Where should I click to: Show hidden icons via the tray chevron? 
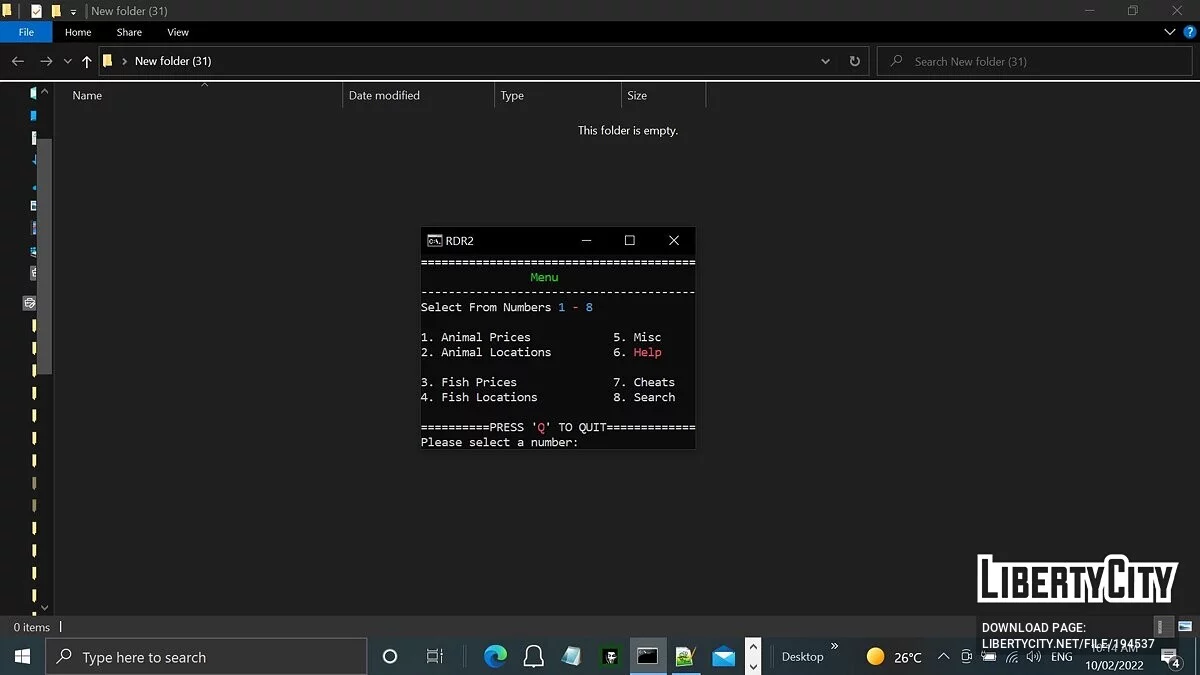(x=943, y=656)
